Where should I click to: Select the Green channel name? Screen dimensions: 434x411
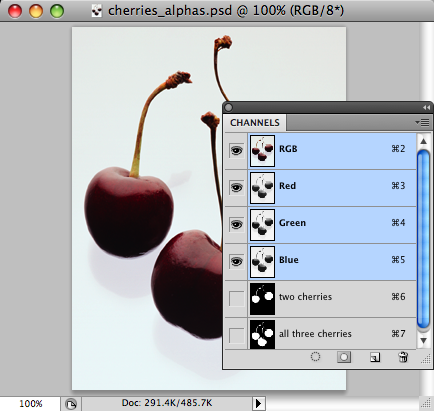coord(292,223)
